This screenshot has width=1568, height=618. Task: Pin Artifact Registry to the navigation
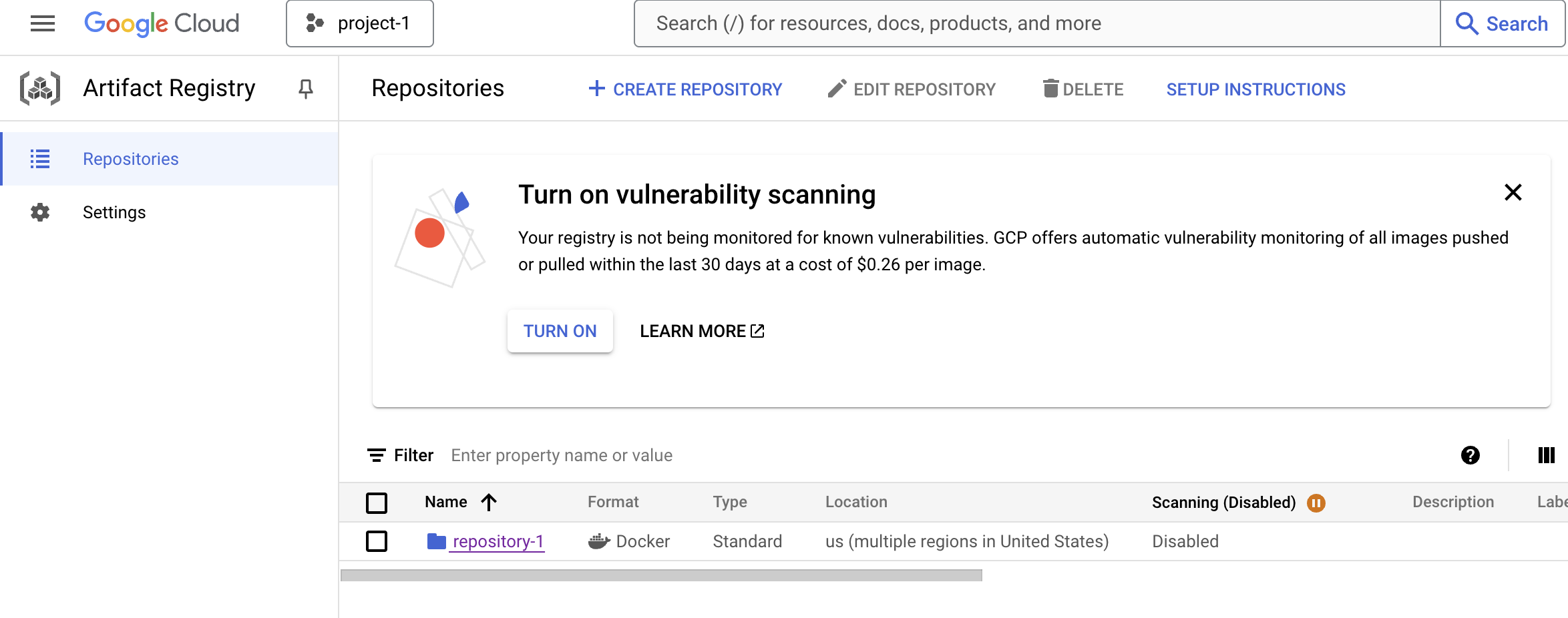(306, 89)
